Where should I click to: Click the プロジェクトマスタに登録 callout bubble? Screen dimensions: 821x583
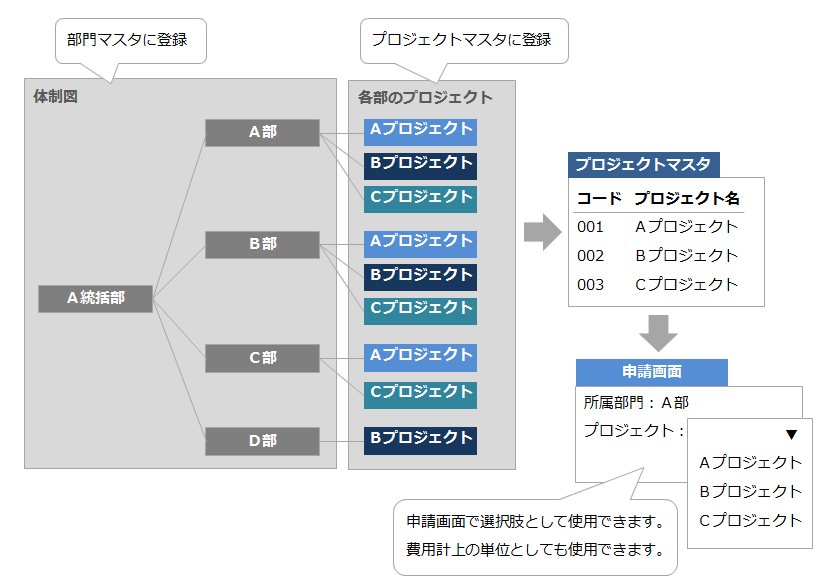[462, 41]
